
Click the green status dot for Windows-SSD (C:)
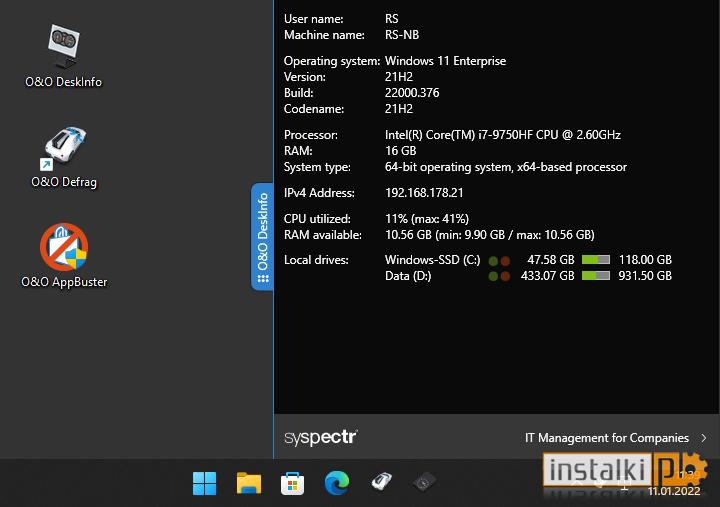[493, 261]
